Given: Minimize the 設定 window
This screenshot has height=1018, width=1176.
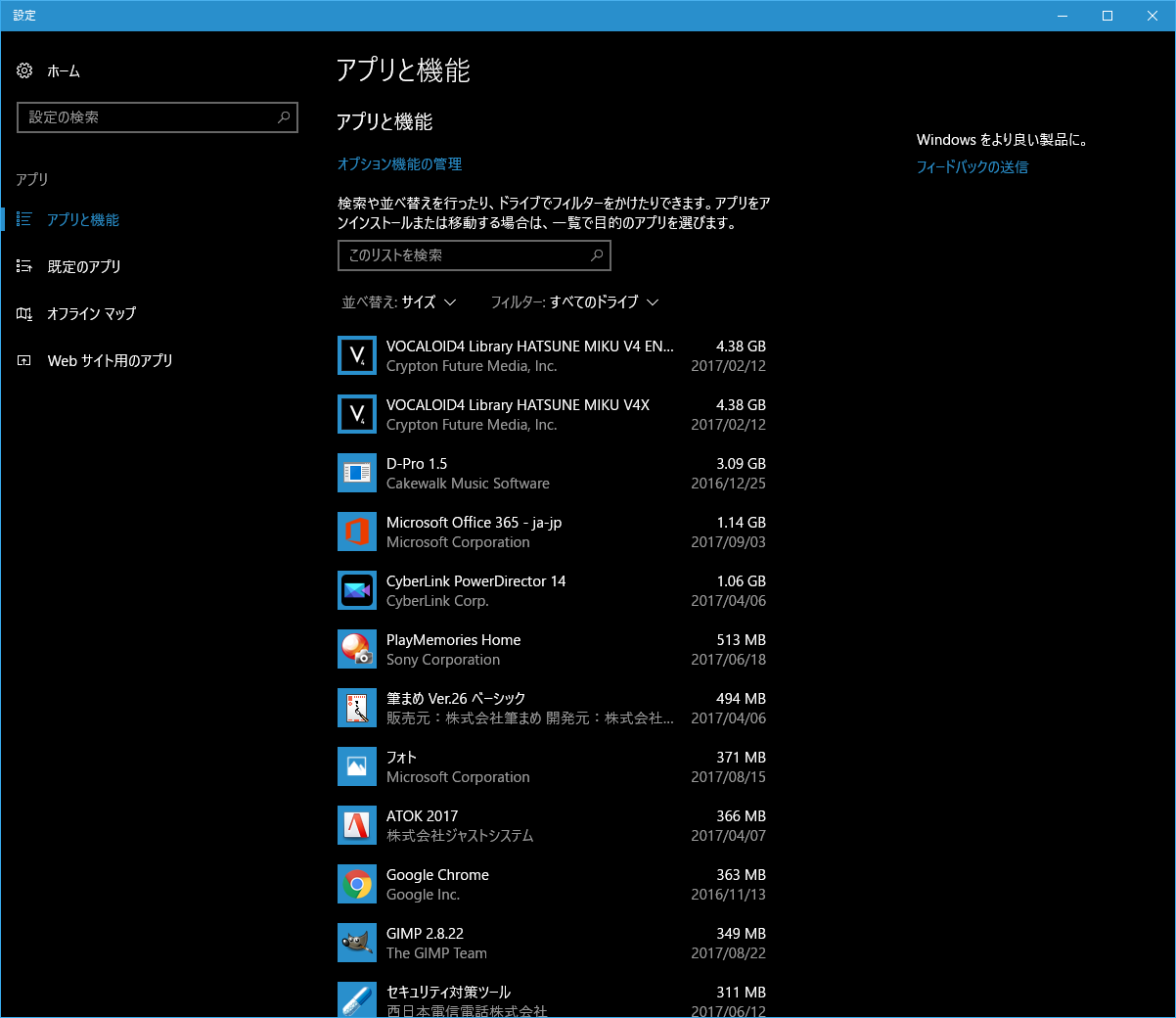Looking at the screenshot, I should coord(1063,16).
